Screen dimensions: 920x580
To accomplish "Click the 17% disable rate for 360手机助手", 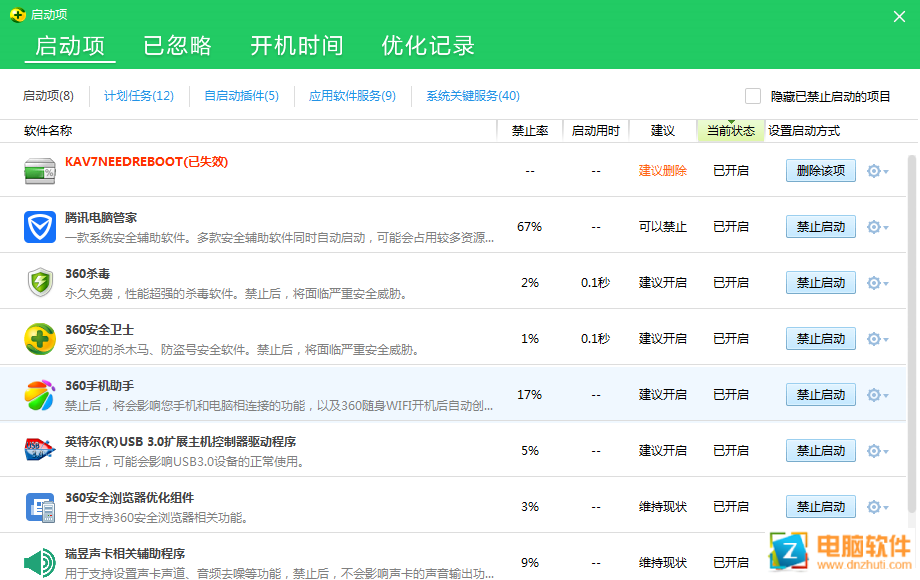I will (529, 395).
